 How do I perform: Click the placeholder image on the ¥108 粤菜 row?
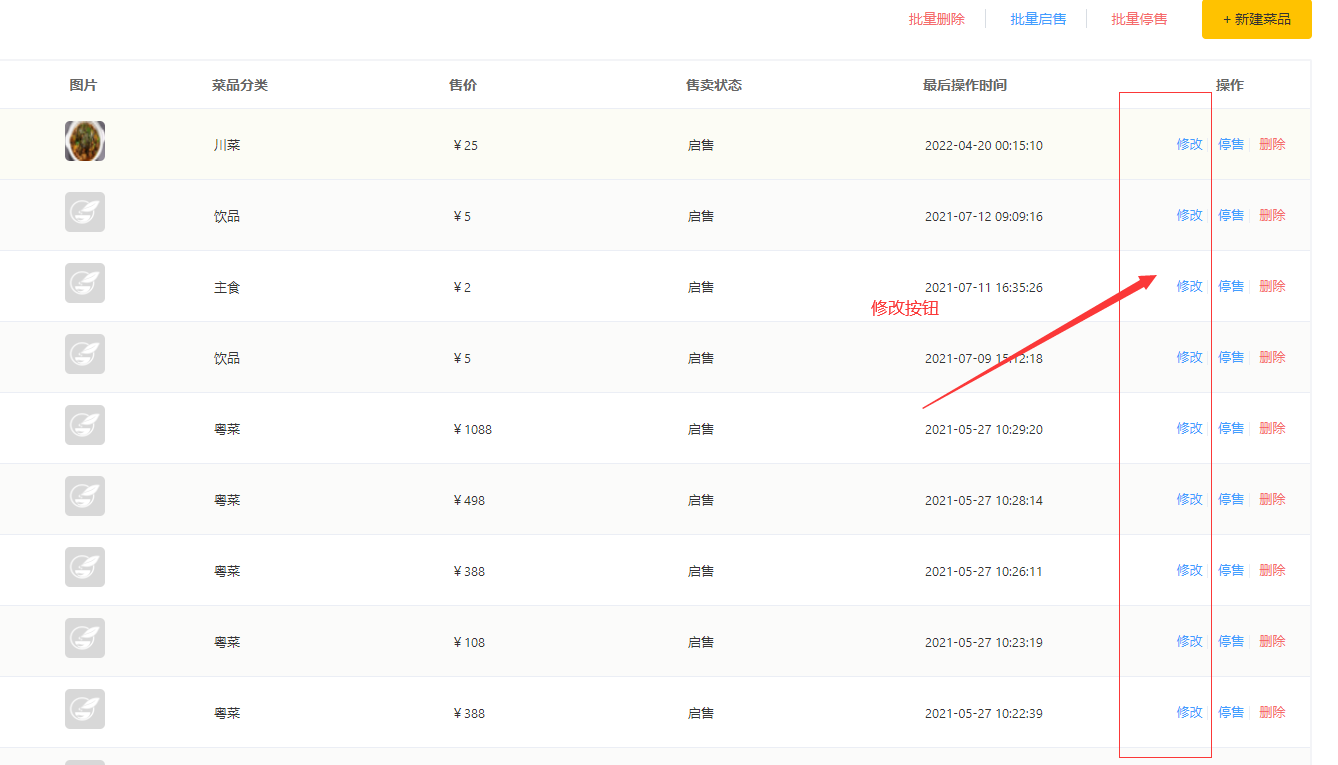(x=85, y=638)
